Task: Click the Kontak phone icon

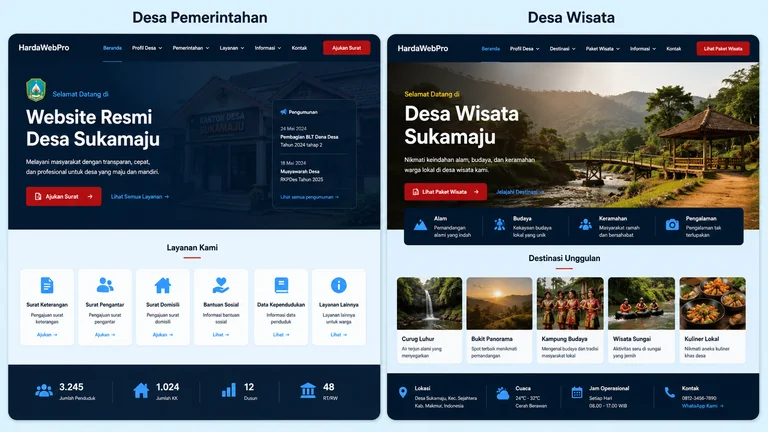Action: (670, 392)
